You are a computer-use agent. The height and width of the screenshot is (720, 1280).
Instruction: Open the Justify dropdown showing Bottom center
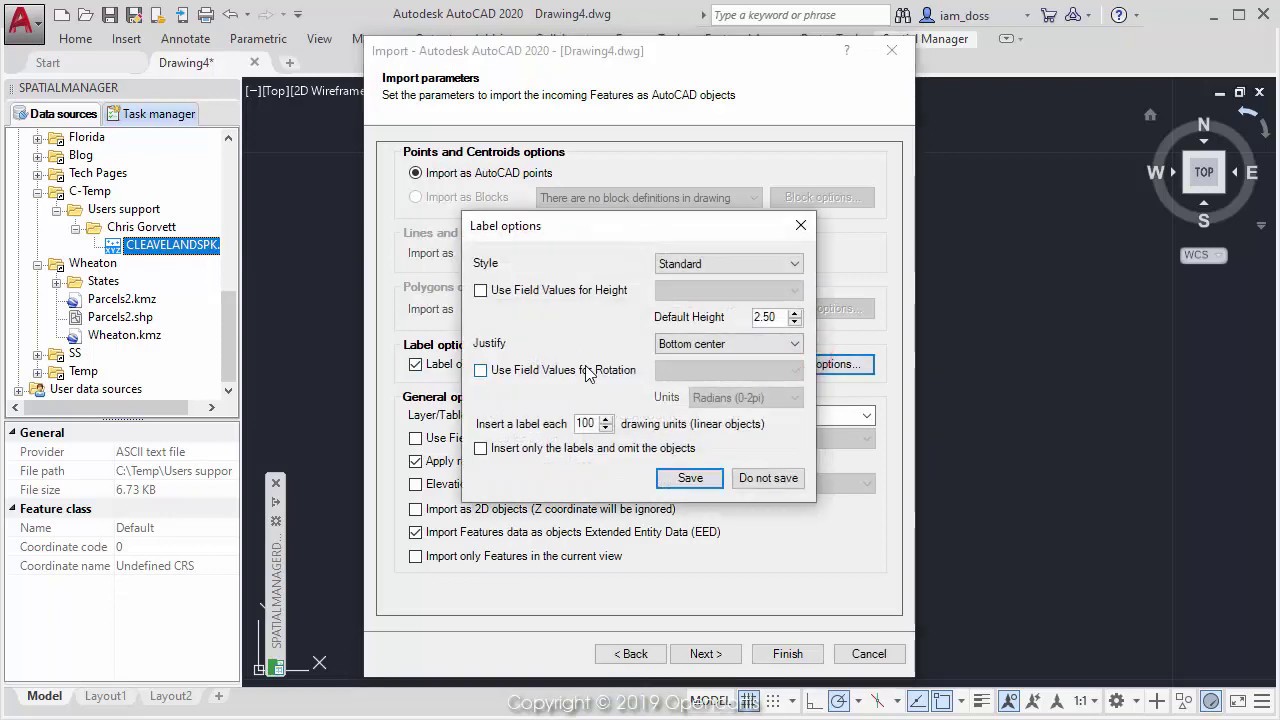[729, 344]
